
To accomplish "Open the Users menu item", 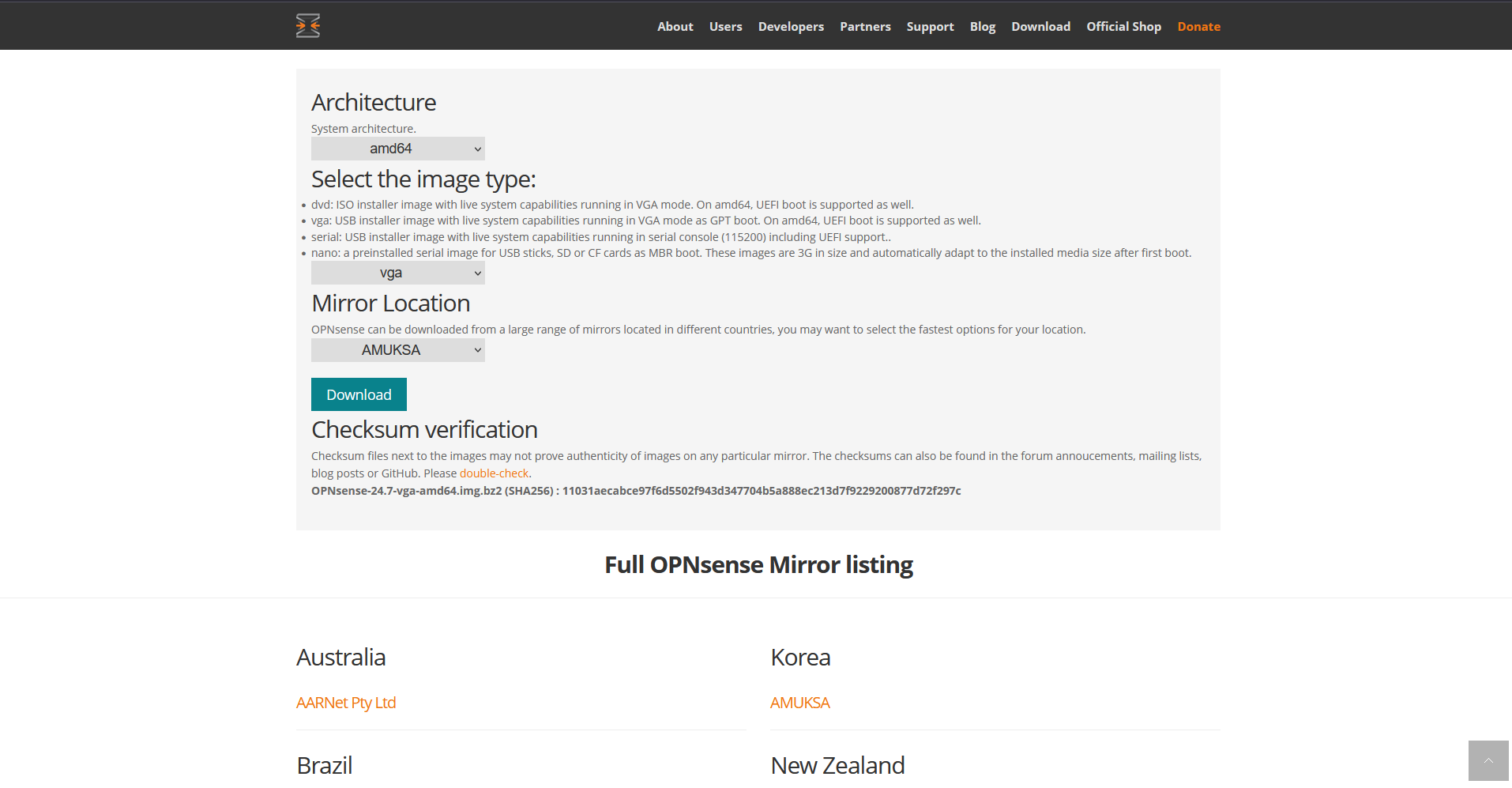I will pyautogui.click(x=726, y=27).
